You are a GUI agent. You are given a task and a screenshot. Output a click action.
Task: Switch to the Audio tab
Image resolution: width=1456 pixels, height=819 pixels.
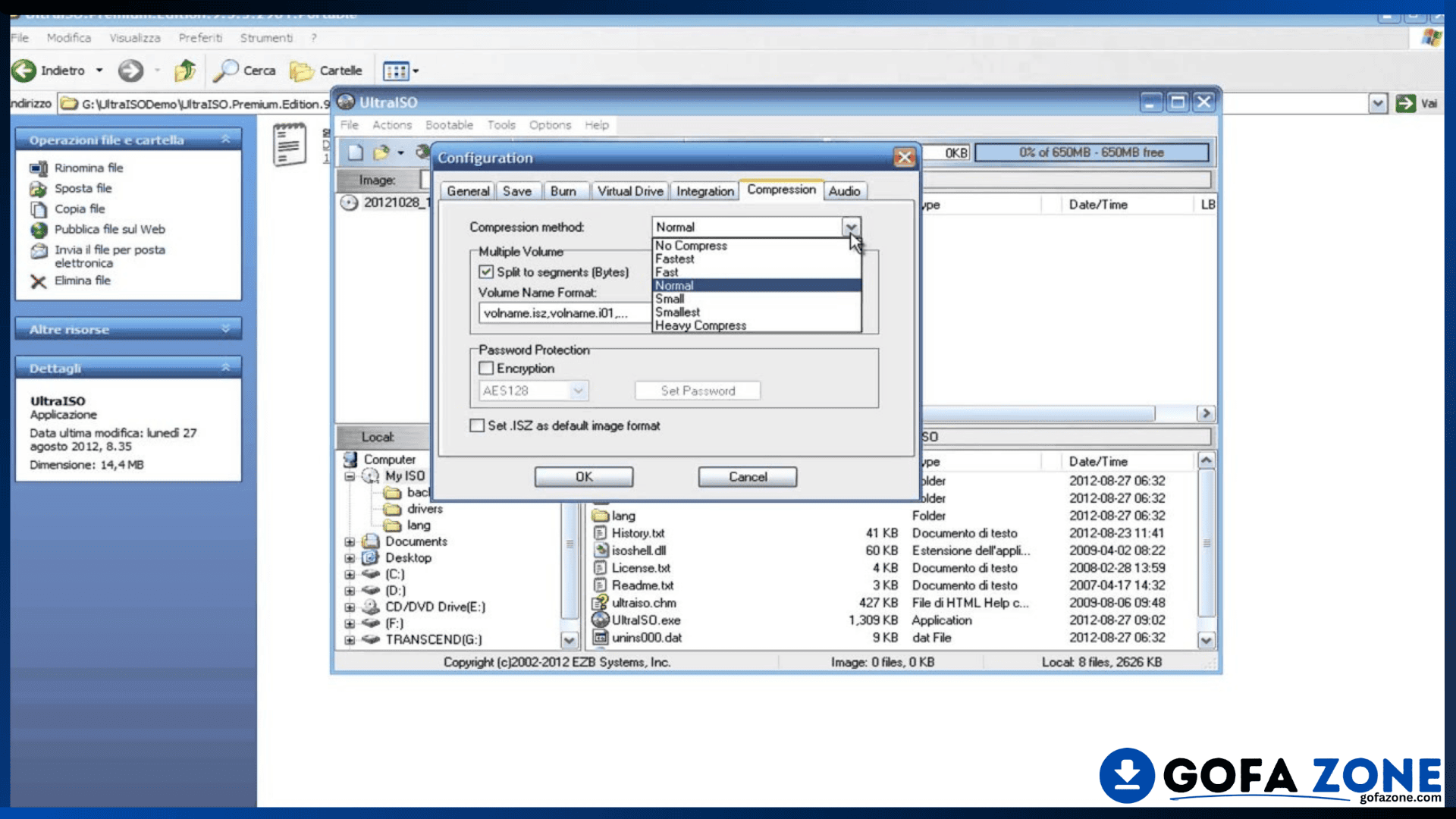(x=844, y=191)
